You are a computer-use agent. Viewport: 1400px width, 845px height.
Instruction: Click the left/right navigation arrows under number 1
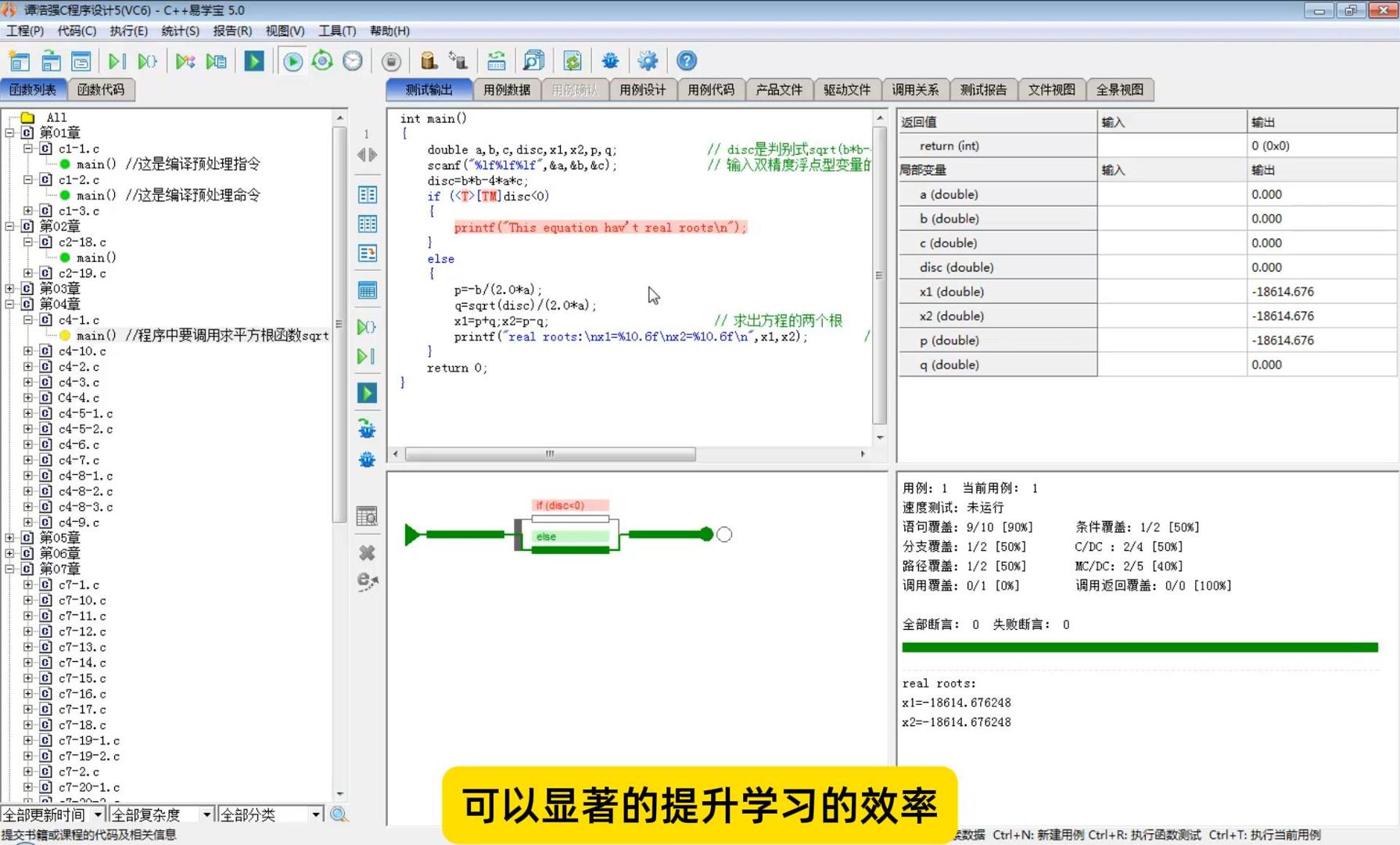[367, 155]
